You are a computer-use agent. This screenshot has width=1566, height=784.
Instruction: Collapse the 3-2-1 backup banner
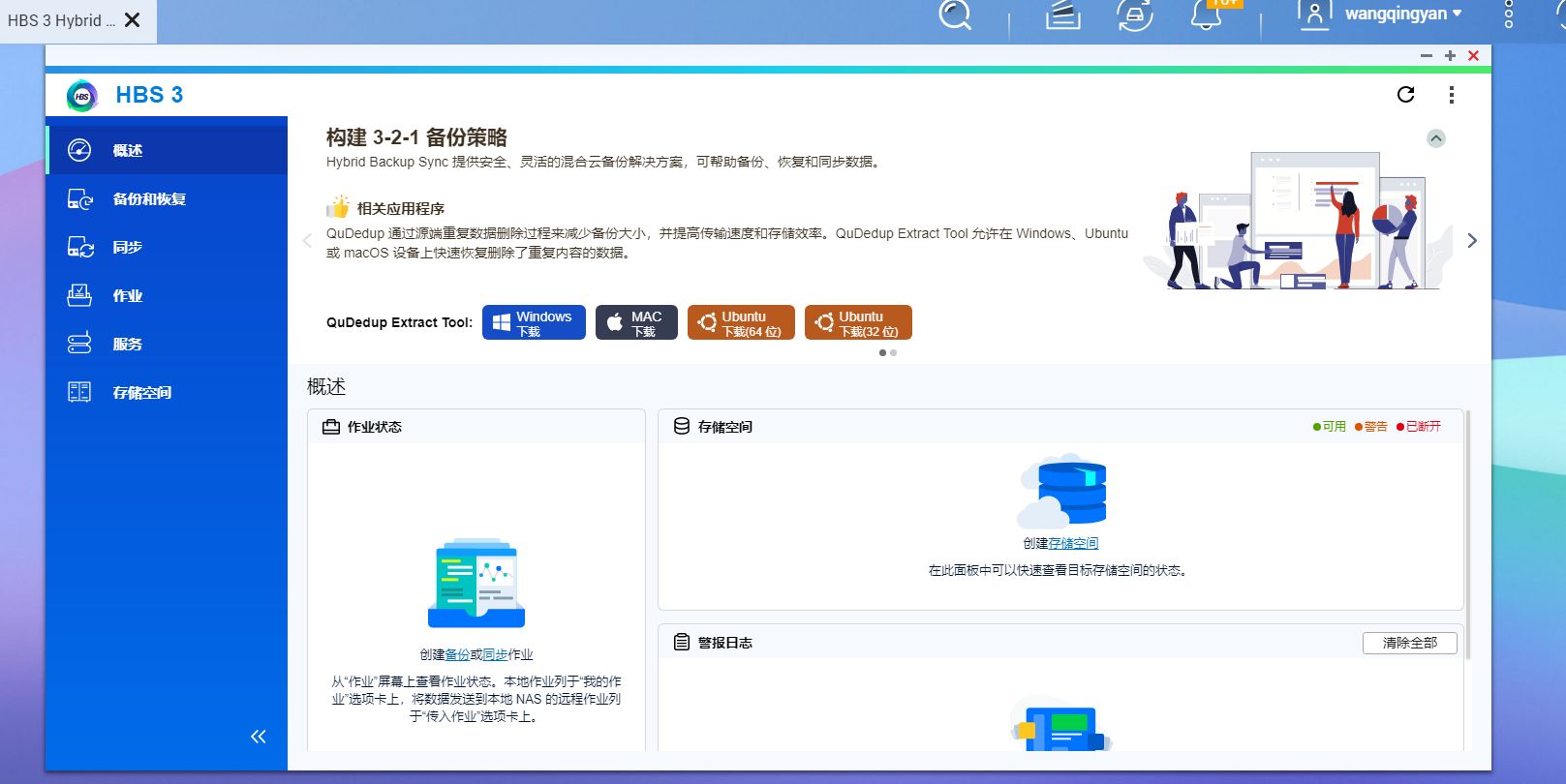pos(1436,138)
